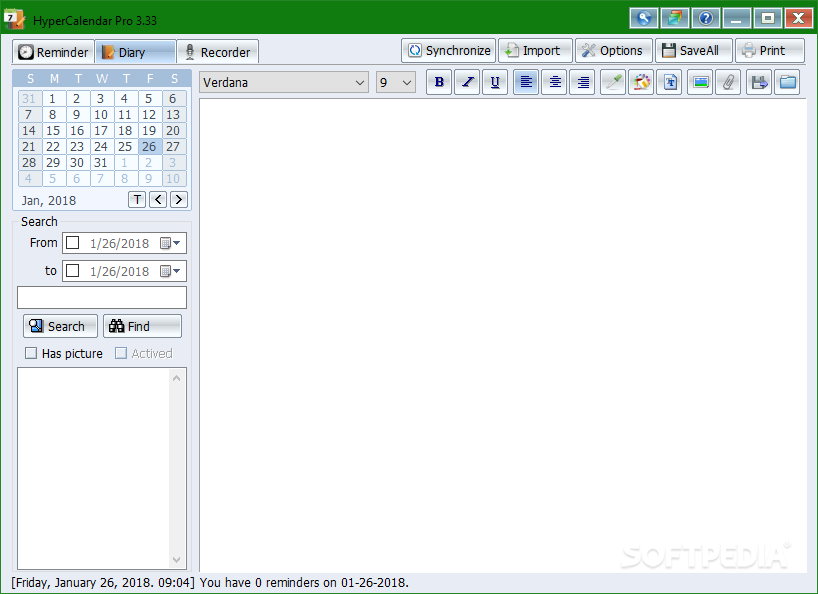Select January 13 in the calendar
Image resolution: width=818 pixels, height=594 pixels.
pyautogui.click(x=173, y=115)
